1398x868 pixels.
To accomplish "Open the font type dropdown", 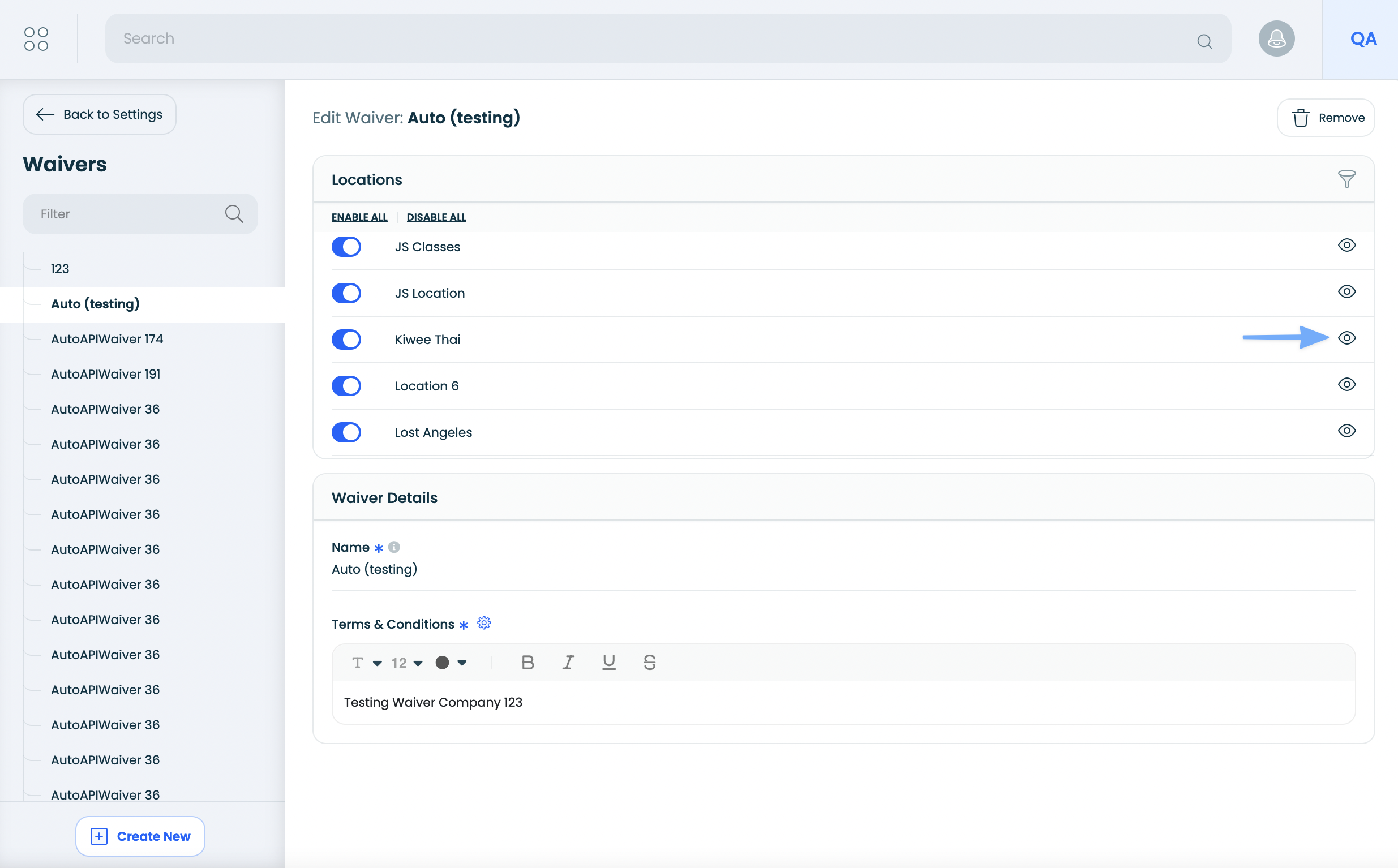I will coord(366,663).
